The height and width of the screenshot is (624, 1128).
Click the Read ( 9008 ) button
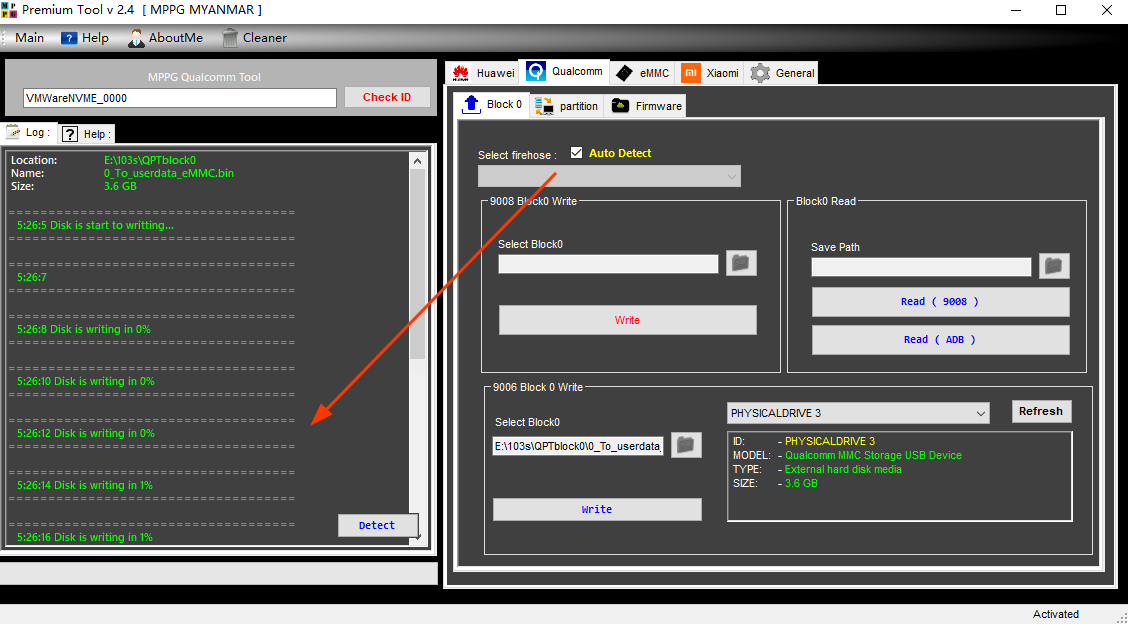[940, 302]
